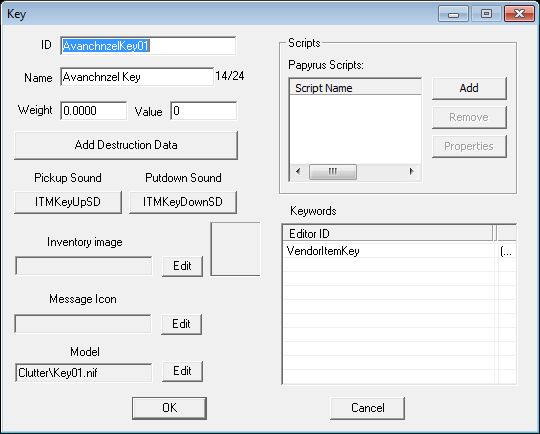Click the Script Name column header
This screenshot has height=434, width=540.
pyautogui.click(x=355, y=88)
